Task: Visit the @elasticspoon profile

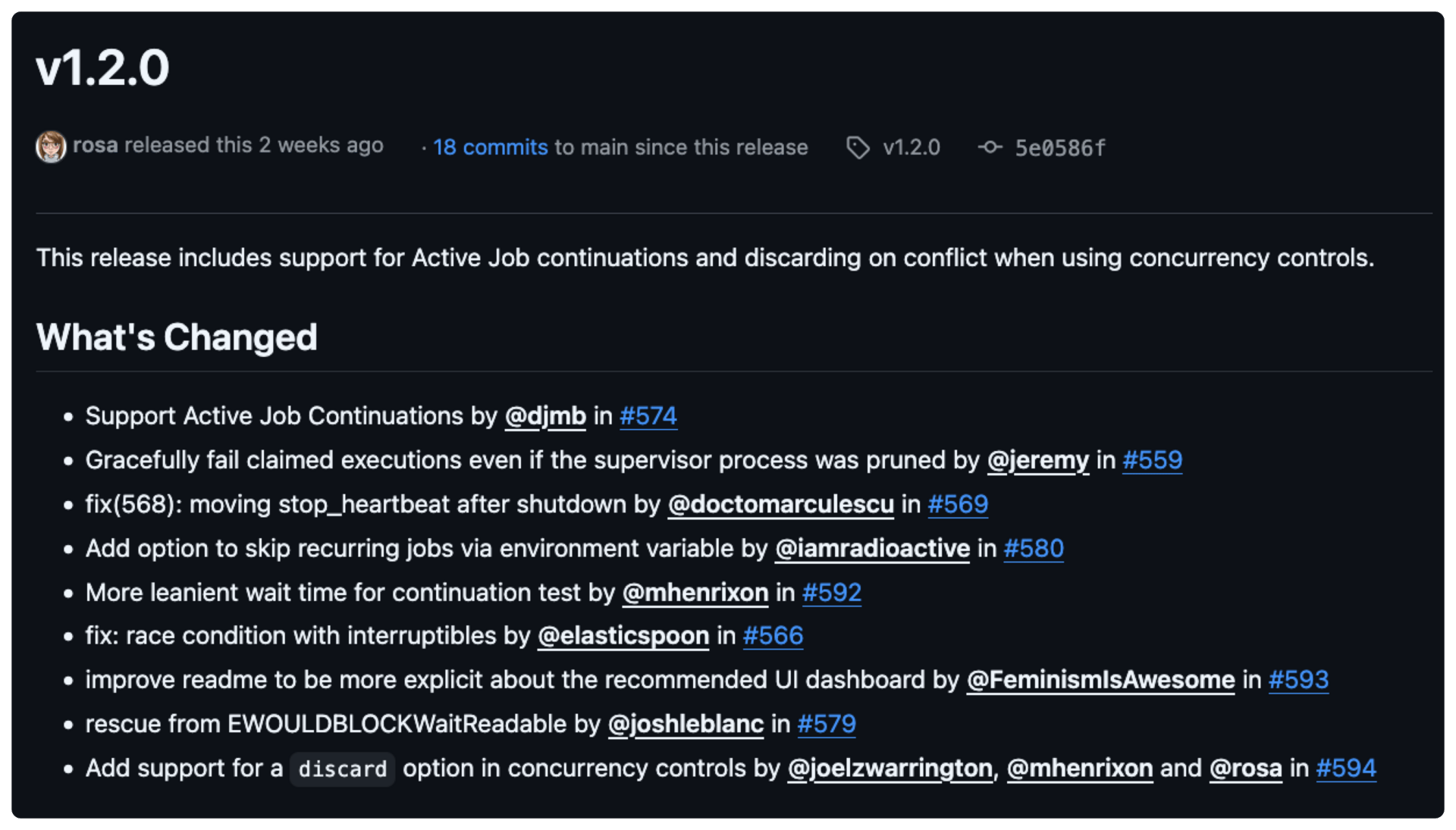Action: click(623, 635)
